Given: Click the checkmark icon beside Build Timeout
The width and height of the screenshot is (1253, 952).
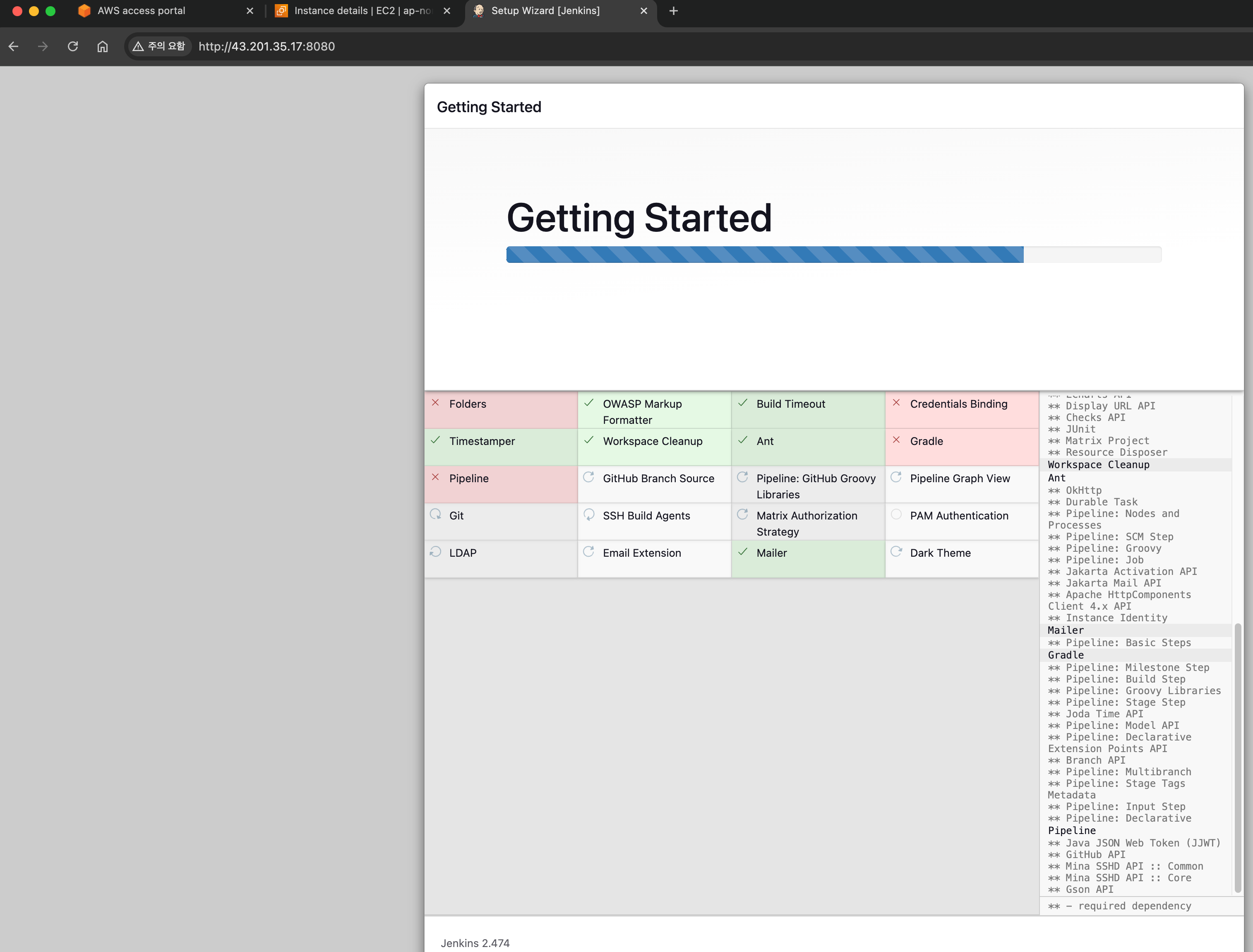Looking at the screenshot, I should pyautogui.click(x=743, y=403).
